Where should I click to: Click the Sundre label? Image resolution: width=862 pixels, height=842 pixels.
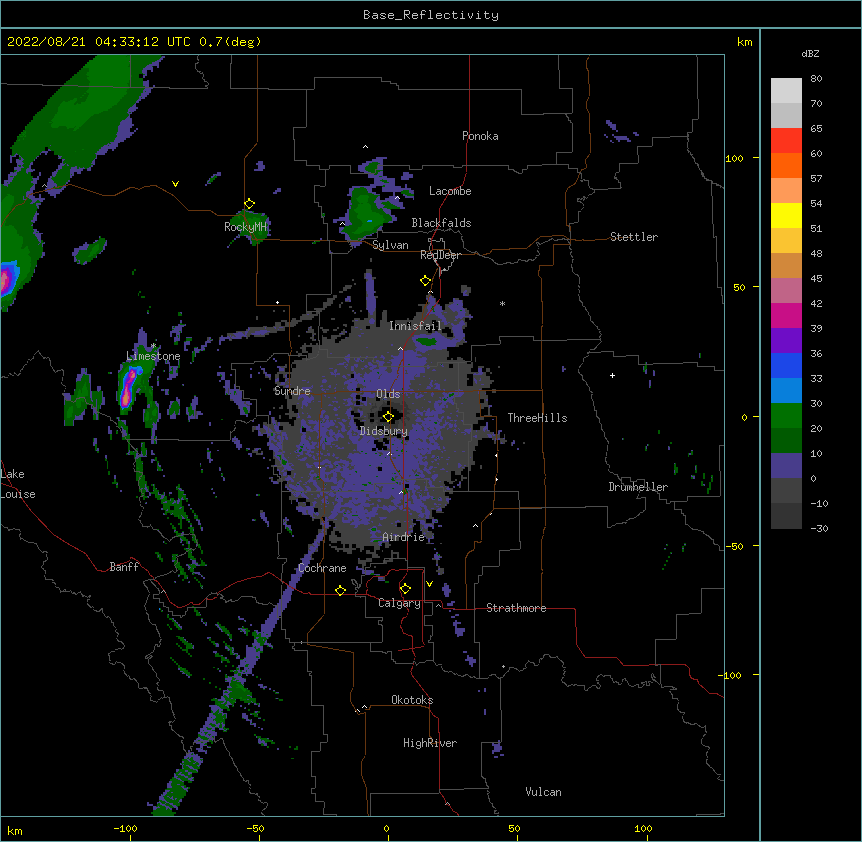292,391
